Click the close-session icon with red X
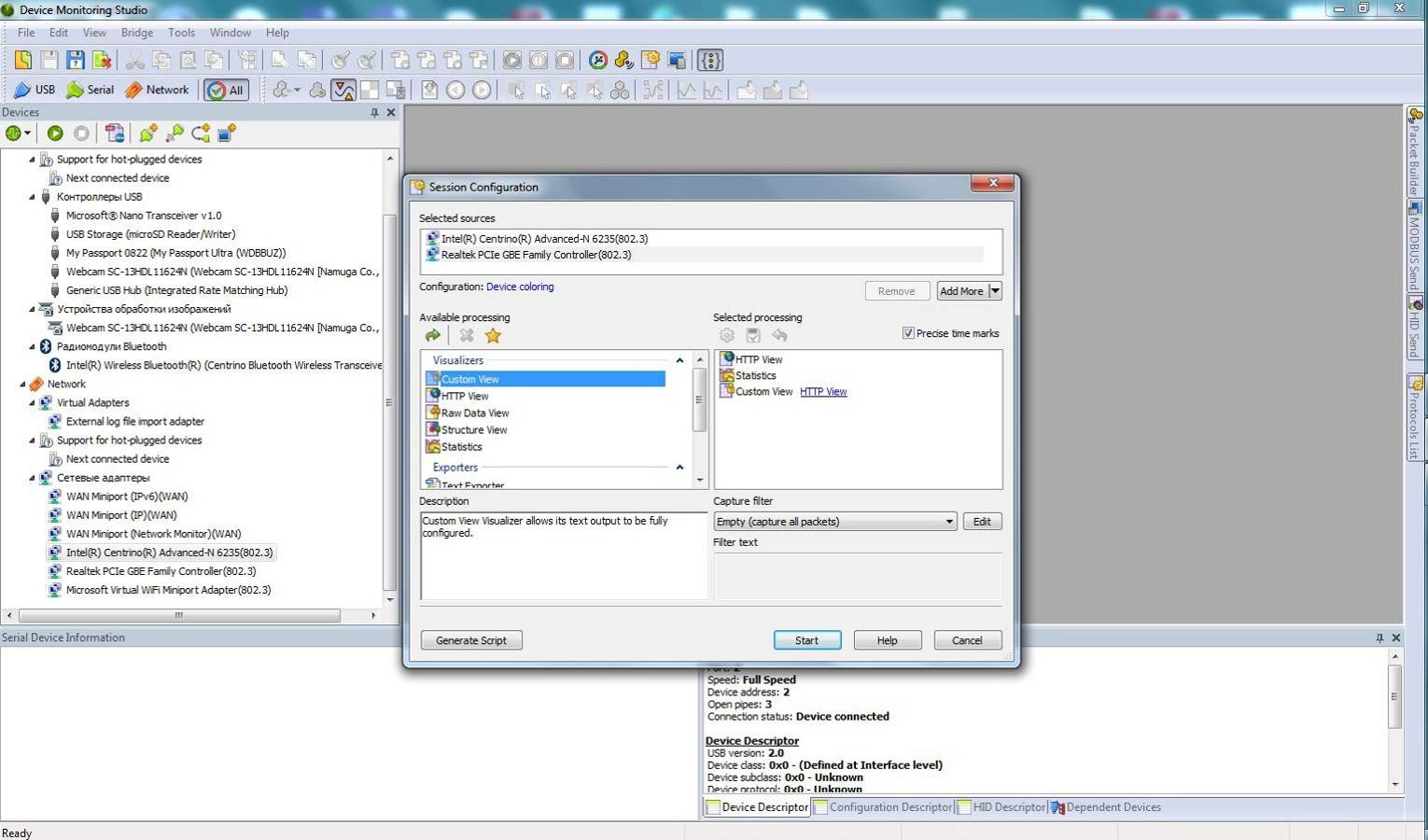Image resolution: width=1428 pixels, height=840 pixels. tap(102, 61)
